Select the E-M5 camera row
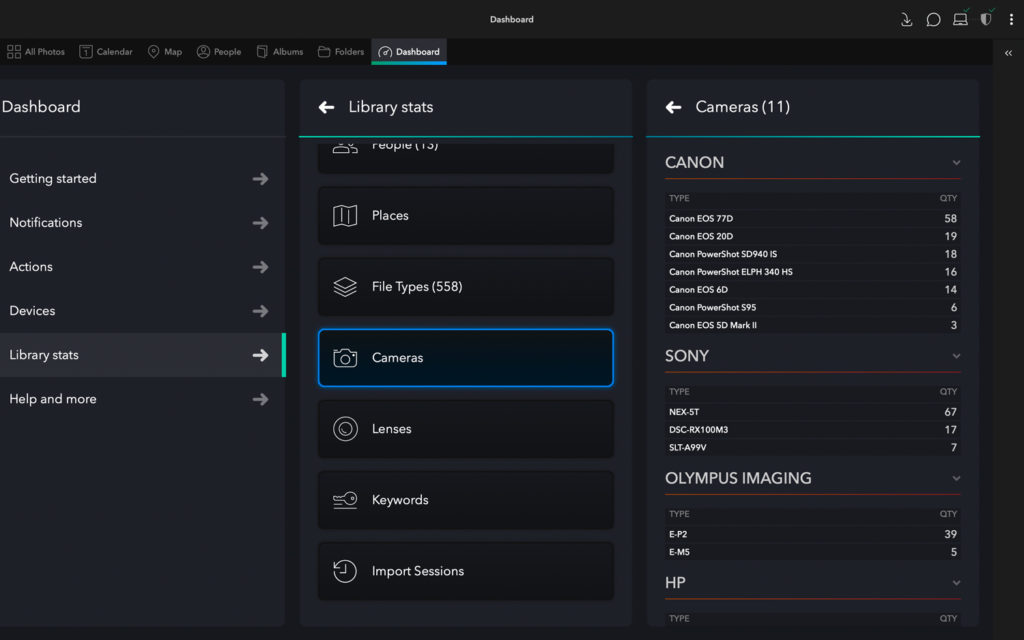The image size is (1024, 640). pyautogui.click(x=812, y=552)
